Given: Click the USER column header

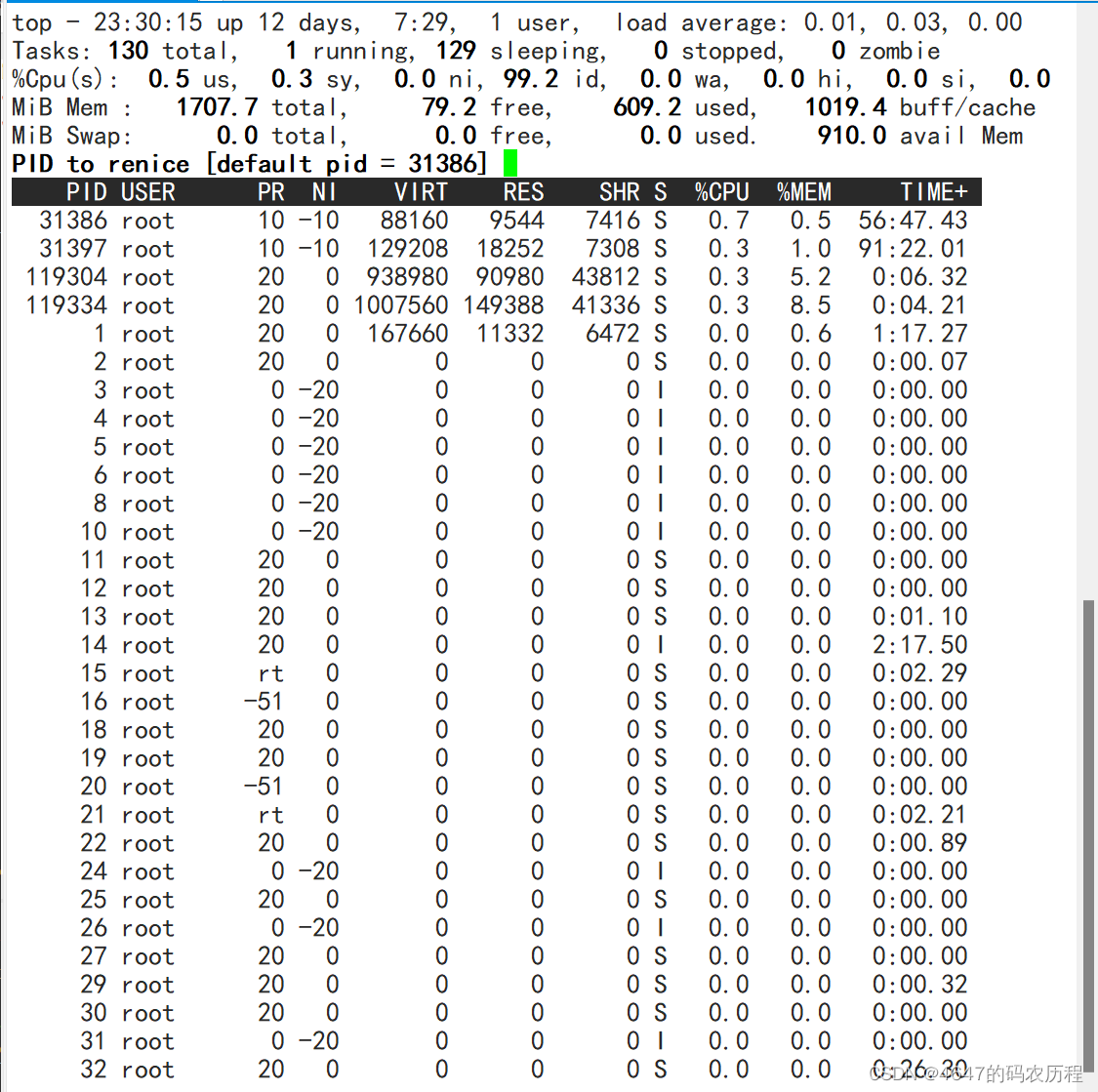Looking at the screenshot, I should point(147,192).
